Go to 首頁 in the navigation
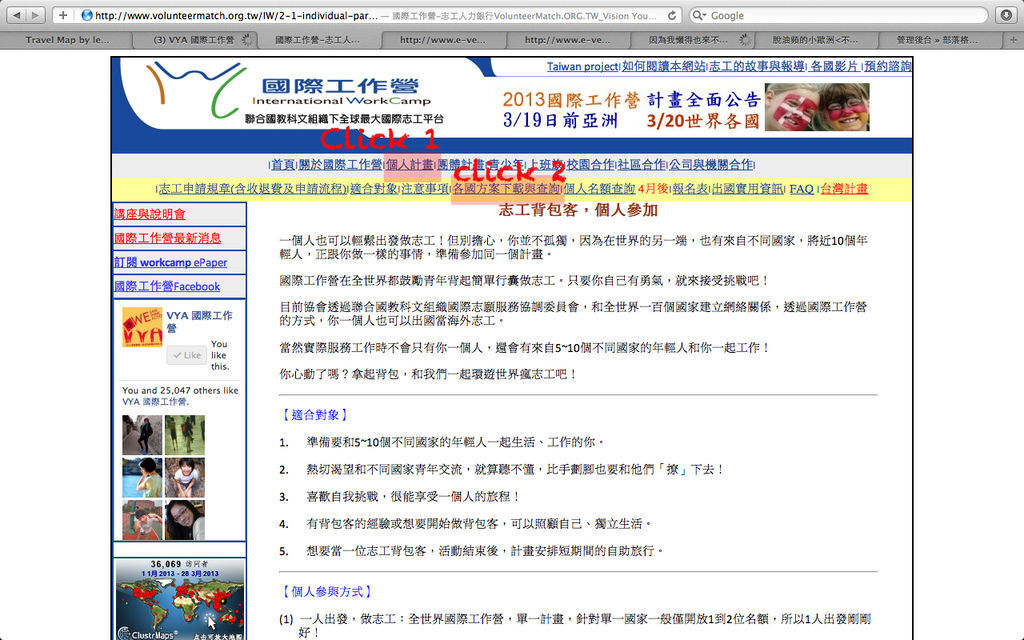 pos(283,165)
